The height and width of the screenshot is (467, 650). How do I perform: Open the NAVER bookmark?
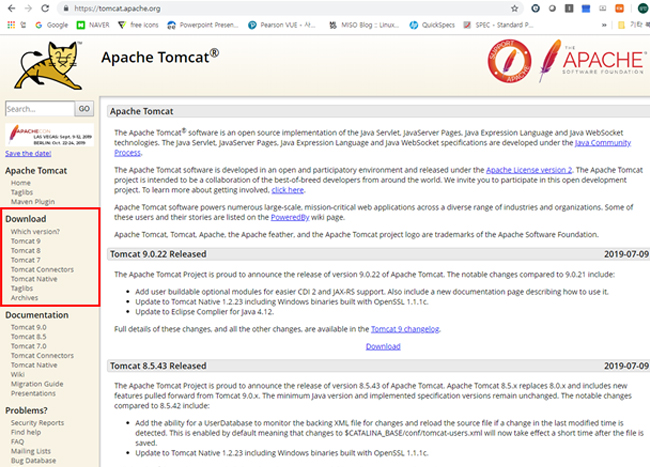tap(93, 25)
